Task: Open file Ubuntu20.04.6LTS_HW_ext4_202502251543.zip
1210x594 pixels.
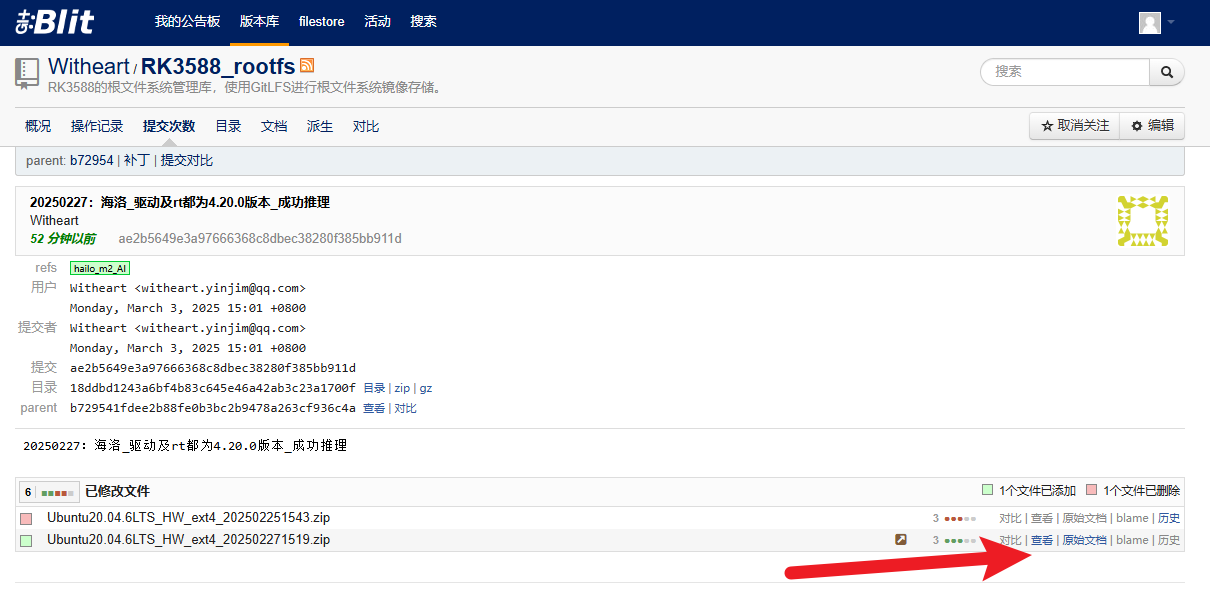Action: [x=188, y=518]
